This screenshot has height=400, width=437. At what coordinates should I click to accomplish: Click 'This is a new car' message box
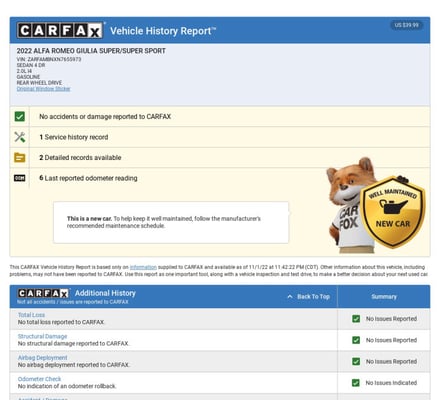171,222
